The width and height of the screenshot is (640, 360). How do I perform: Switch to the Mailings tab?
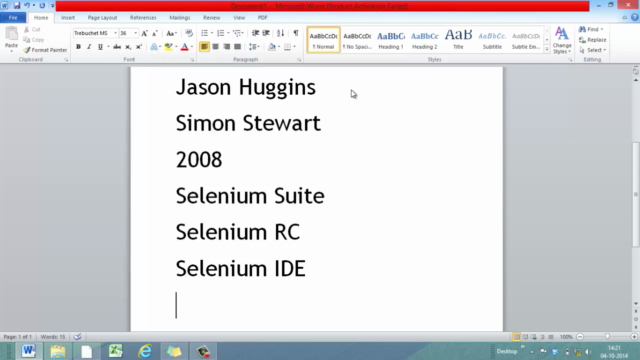(180, 18)
